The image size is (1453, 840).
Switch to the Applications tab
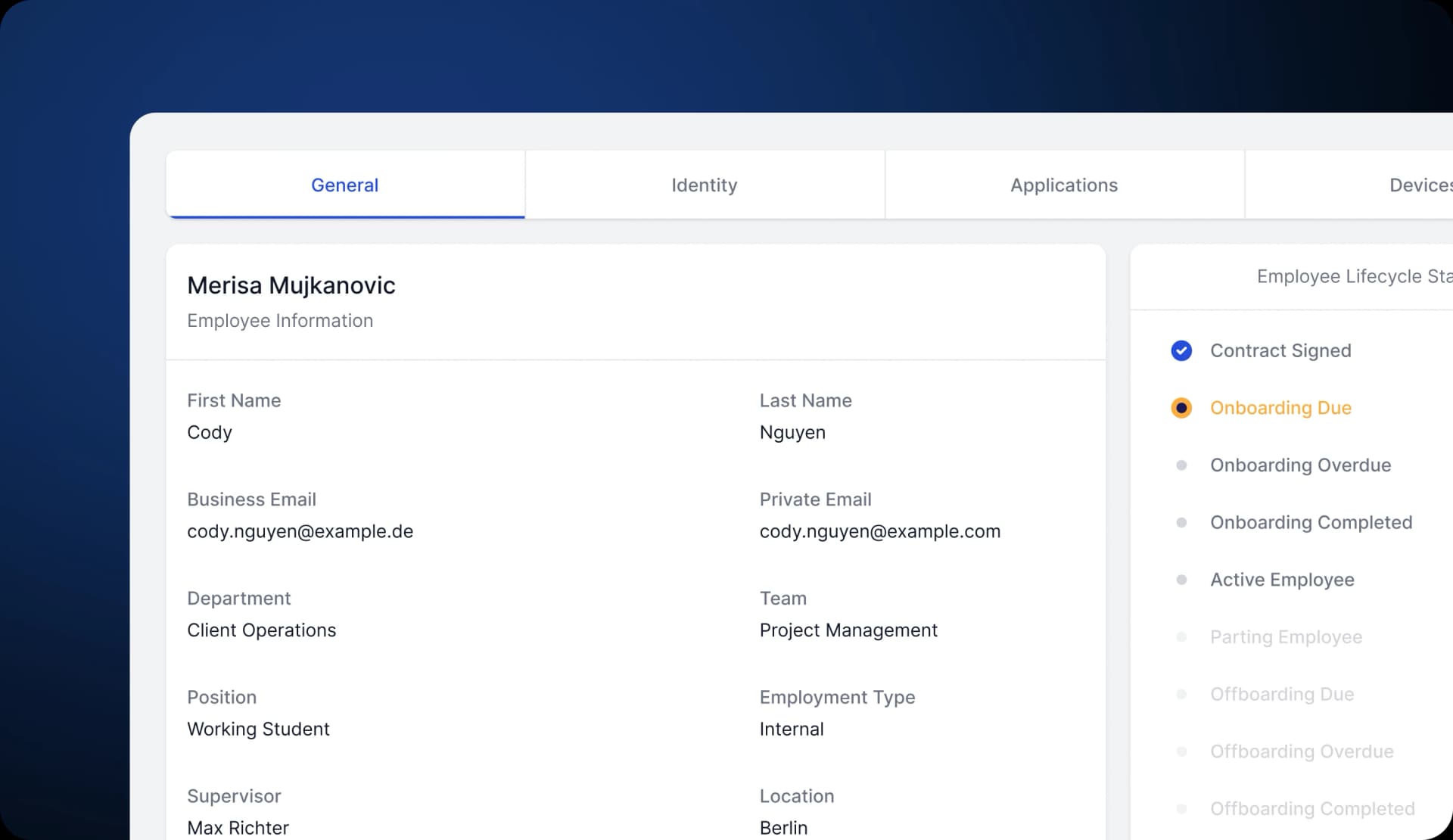point(1063,185)
